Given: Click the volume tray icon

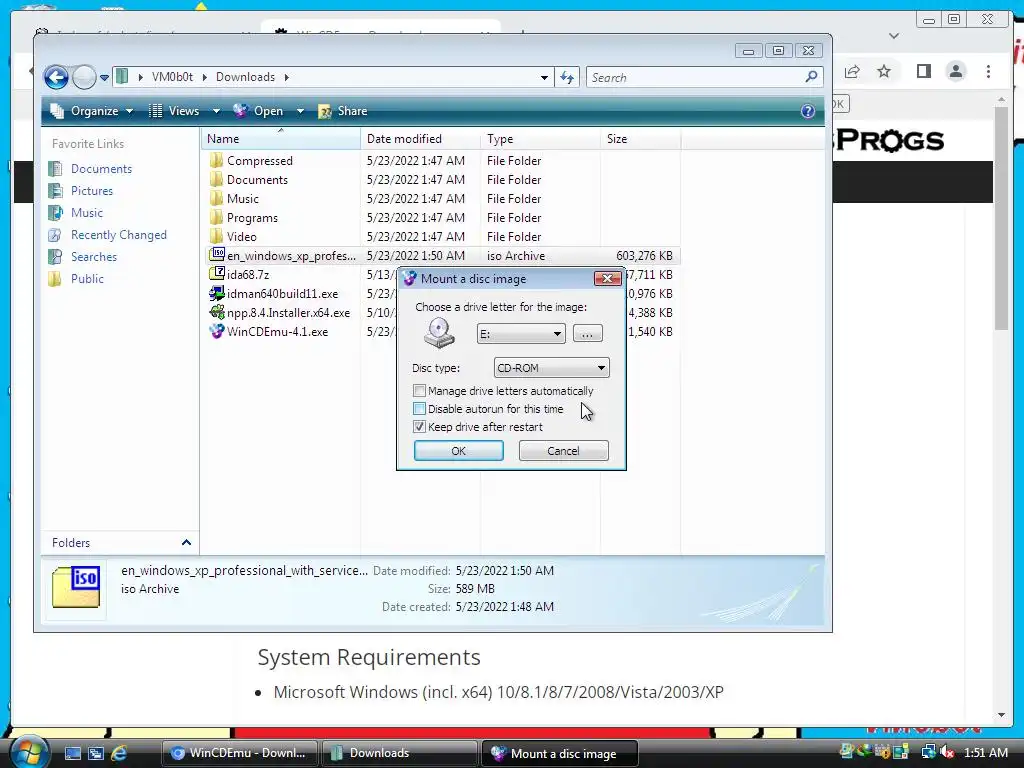Looking at the screenshot, I should pos(947,753).
